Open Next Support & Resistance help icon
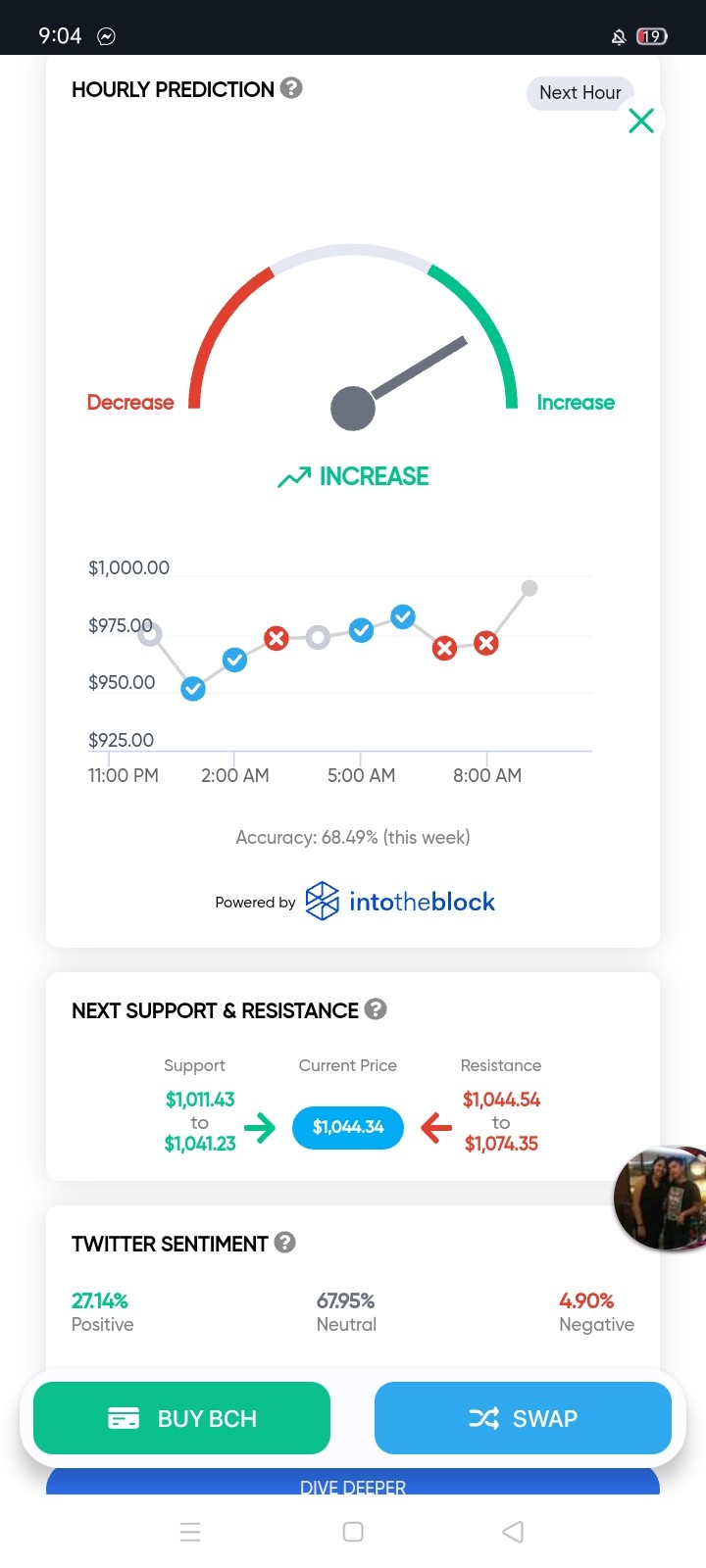706x1568 pixels. point(376,1008)
